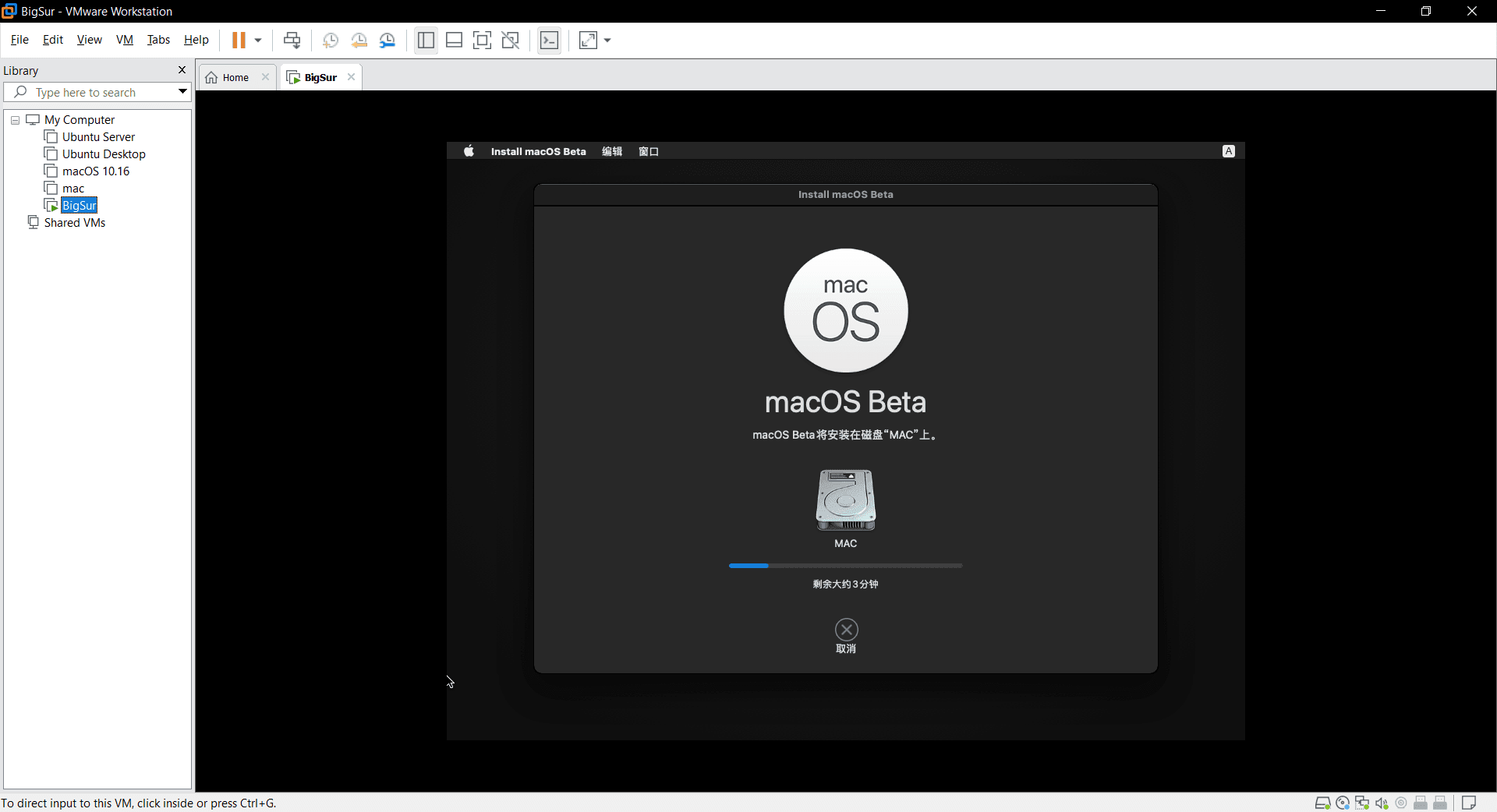Open the 编辑 menu in guest
Viewport: 1497px width, 812px height.
(x=612, y=151)
